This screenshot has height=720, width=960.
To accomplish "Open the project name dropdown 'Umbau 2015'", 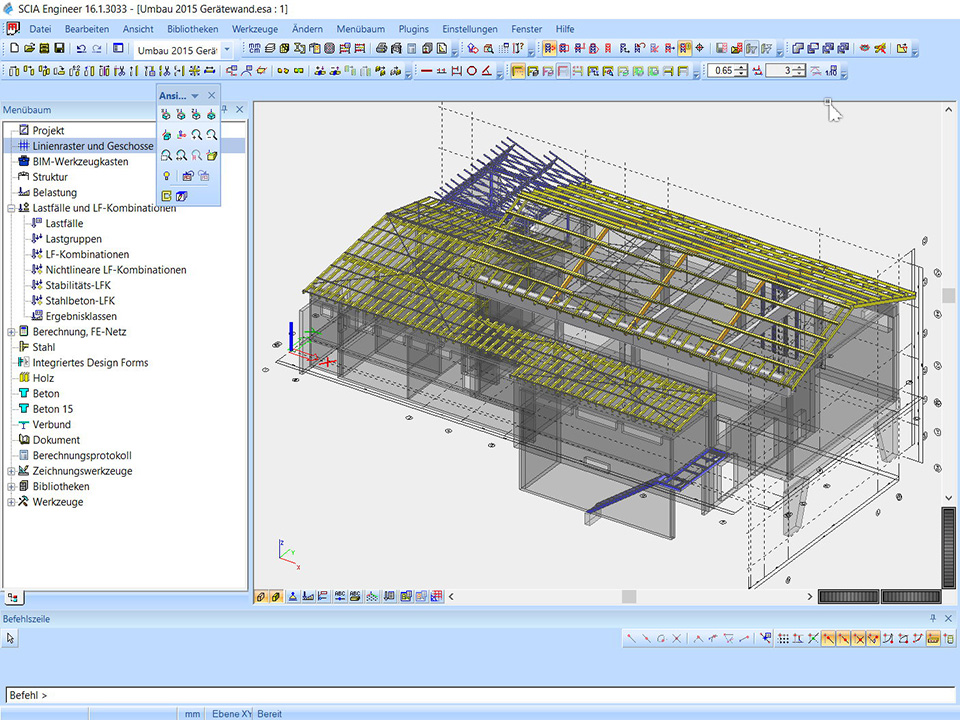I will 227,49.
